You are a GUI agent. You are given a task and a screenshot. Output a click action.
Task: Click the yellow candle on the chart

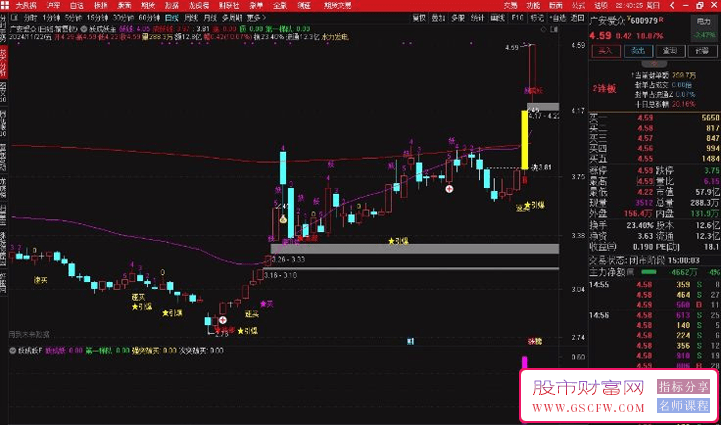tap(524, 140)
